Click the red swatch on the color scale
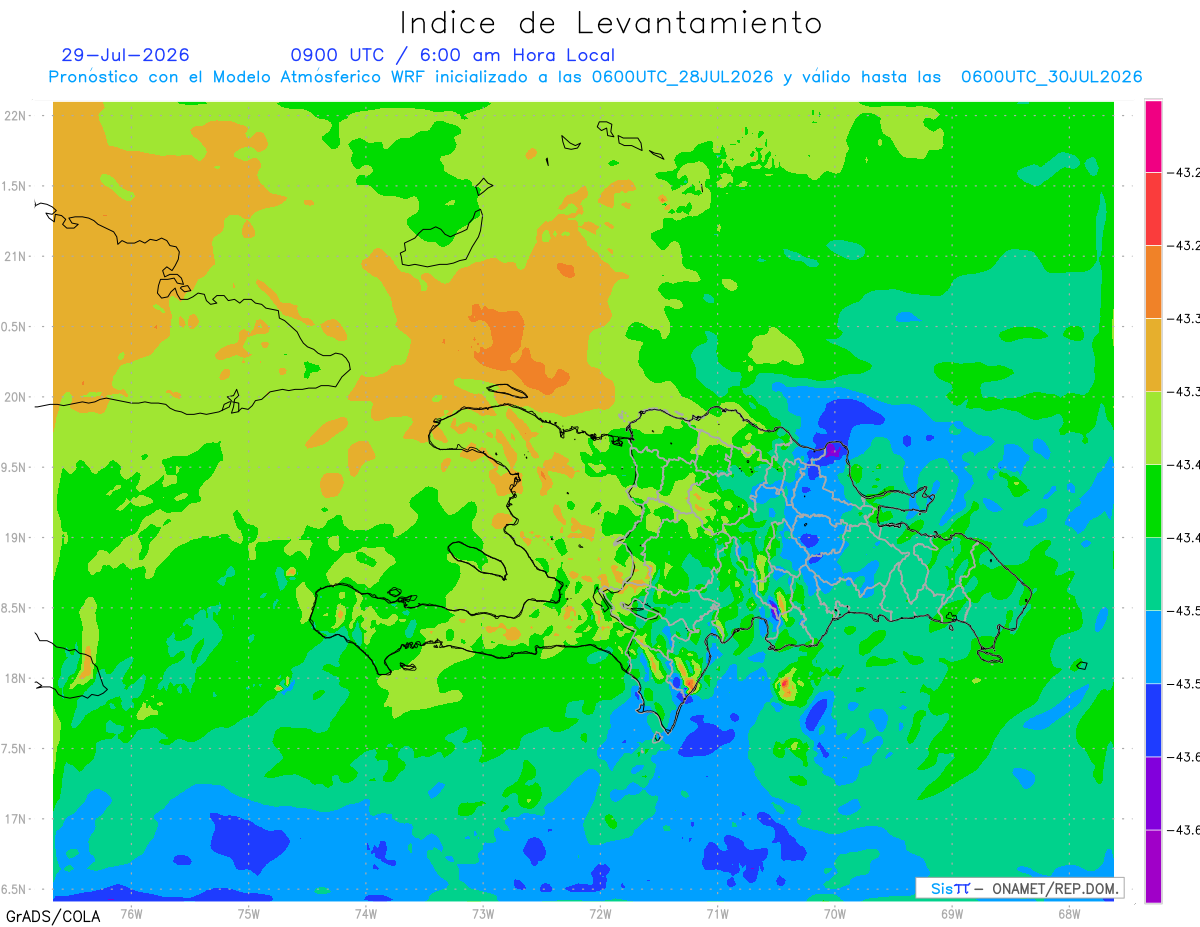 [1153, 209]
